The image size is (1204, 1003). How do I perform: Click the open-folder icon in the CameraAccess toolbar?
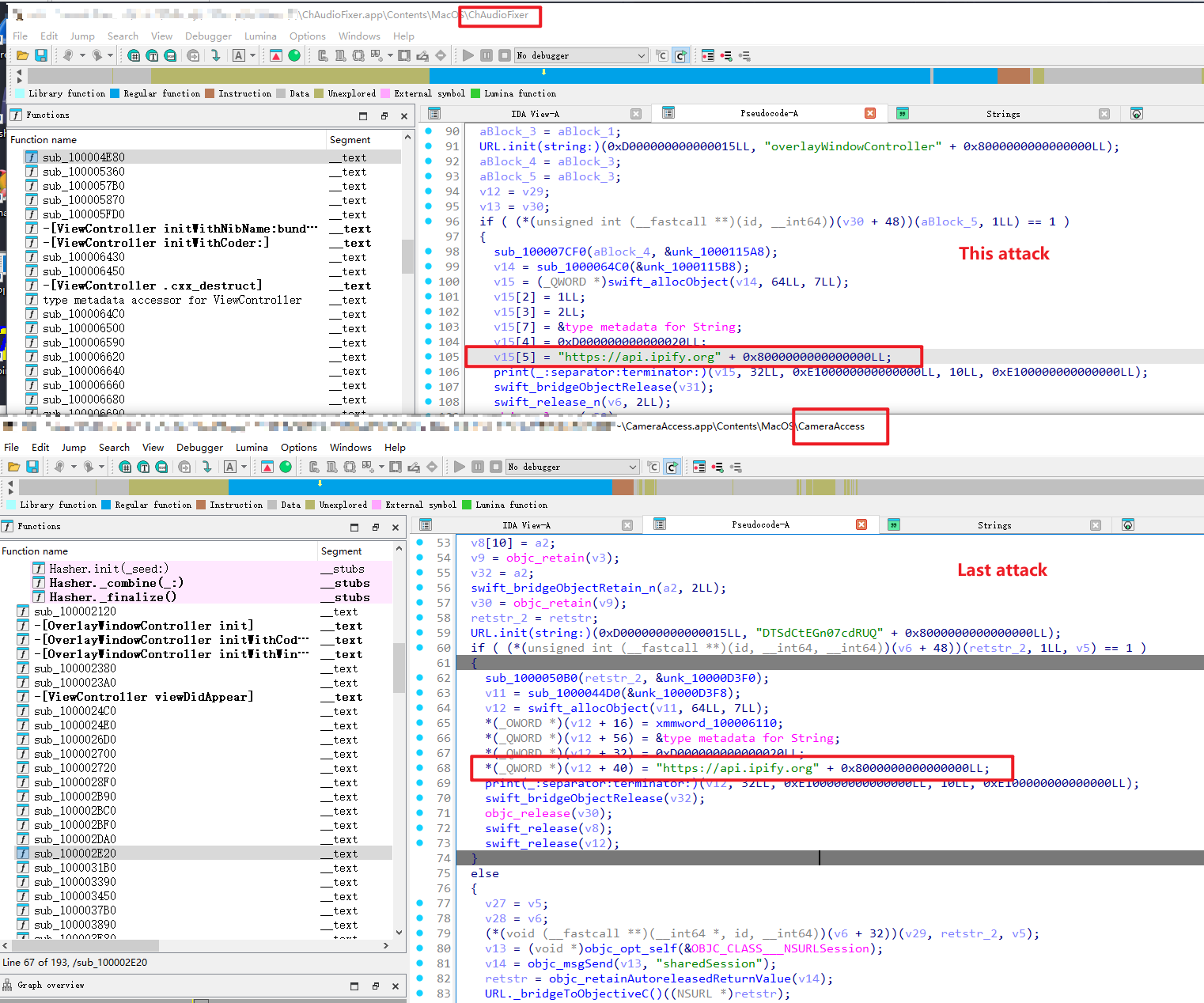14,467
